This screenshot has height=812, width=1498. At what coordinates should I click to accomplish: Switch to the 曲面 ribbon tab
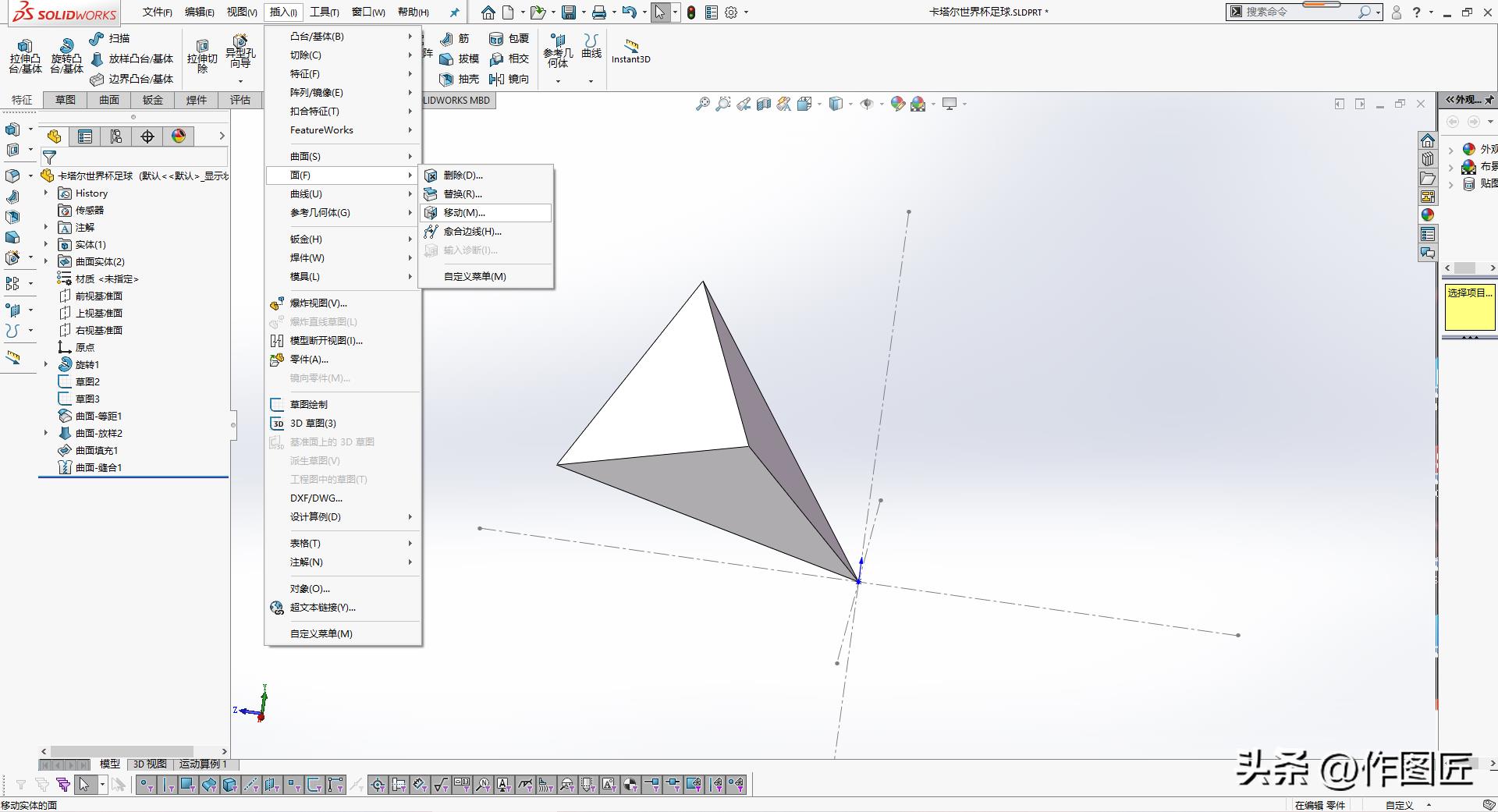coord(109,100)
